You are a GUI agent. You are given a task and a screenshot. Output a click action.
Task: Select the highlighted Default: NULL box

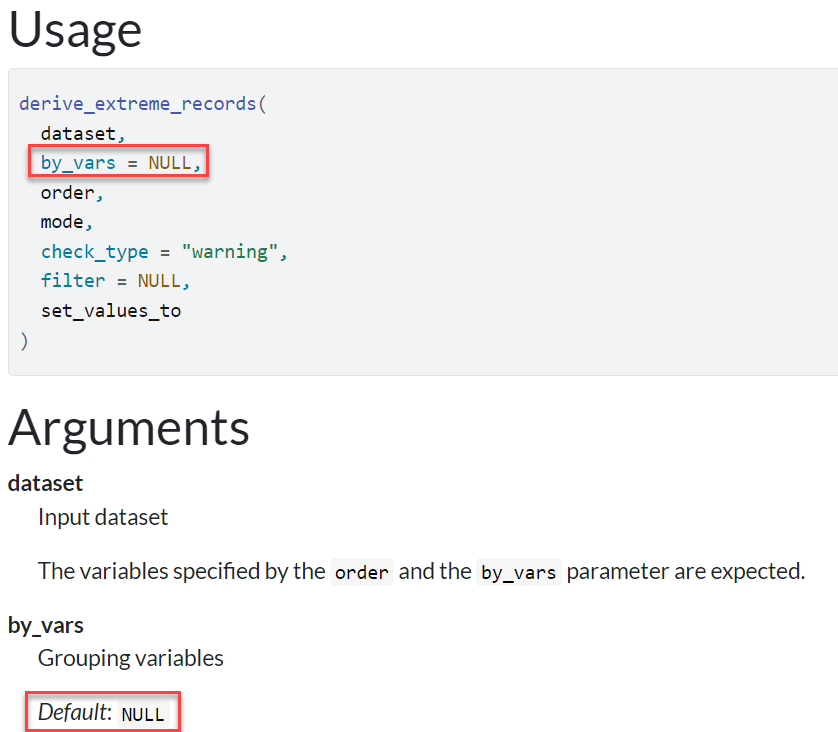(102, 711)
